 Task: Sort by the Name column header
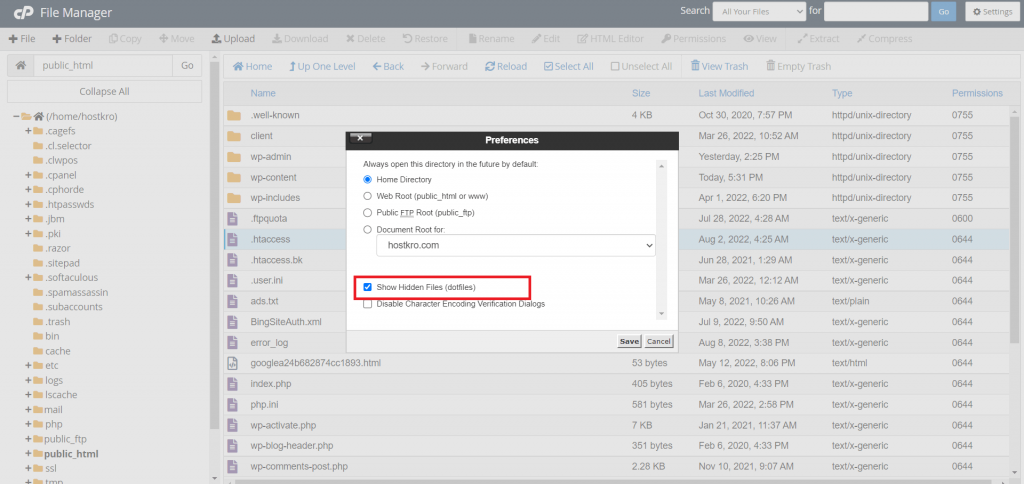263,93
